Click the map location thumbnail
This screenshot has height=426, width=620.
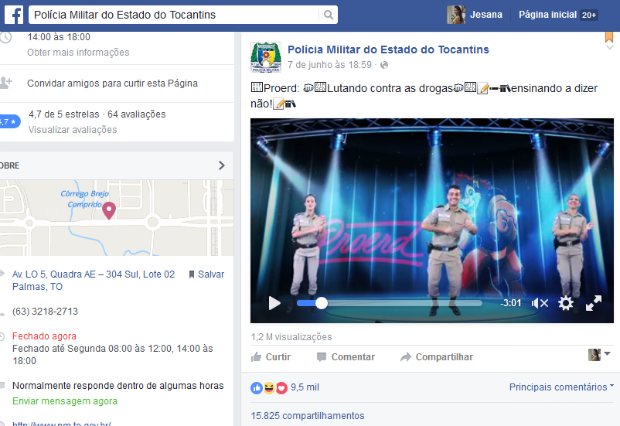point(117,218)
